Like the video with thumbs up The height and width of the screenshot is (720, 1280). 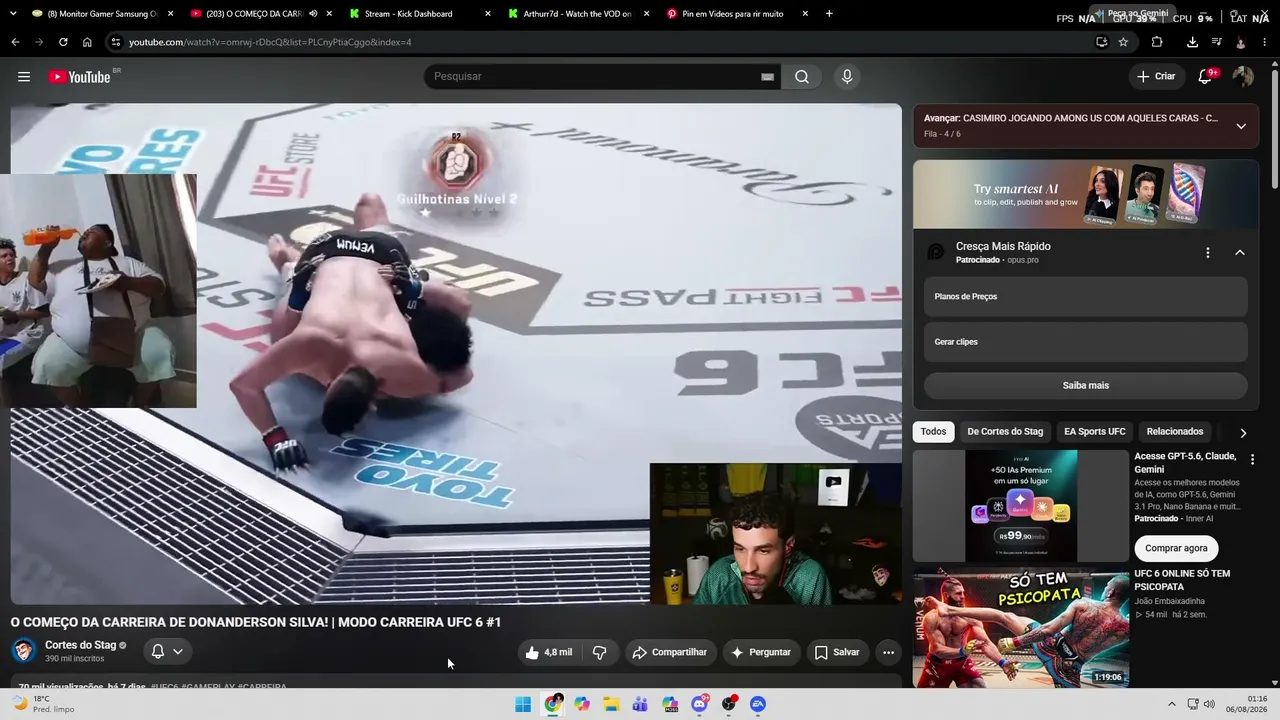coord(549,652)
